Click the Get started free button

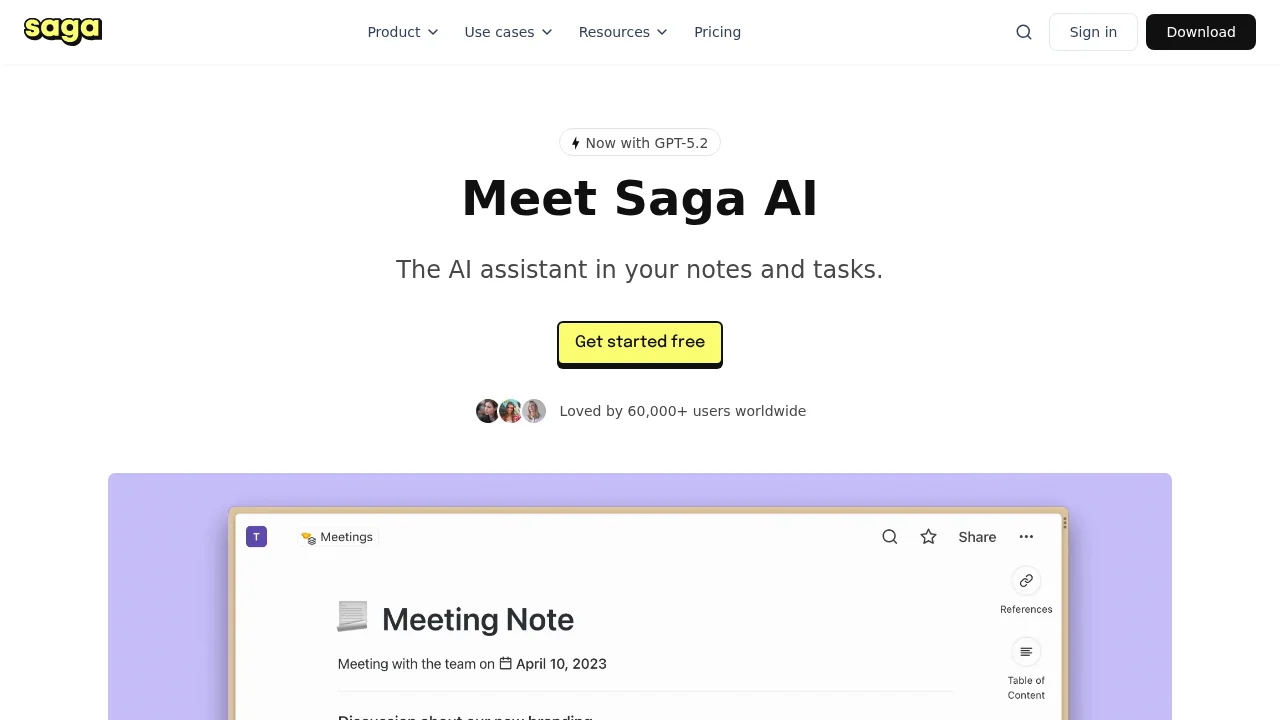(639, 342)
